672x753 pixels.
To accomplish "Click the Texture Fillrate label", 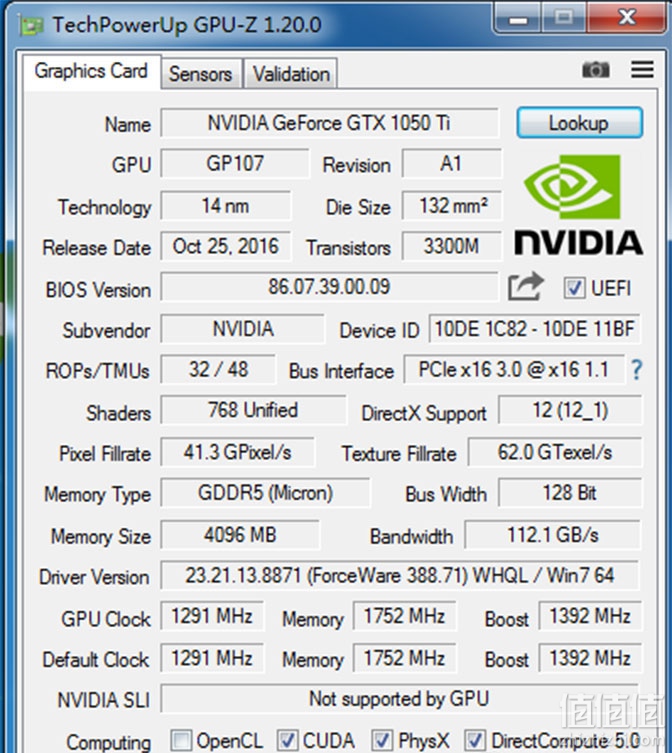I will point(399,454).
